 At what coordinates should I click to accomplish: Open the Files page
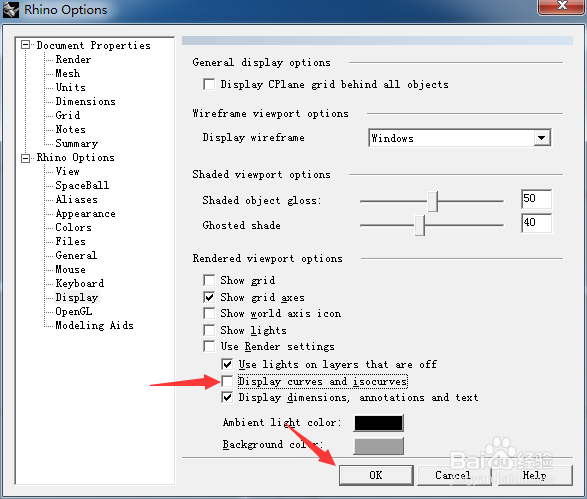click(71, 241)
